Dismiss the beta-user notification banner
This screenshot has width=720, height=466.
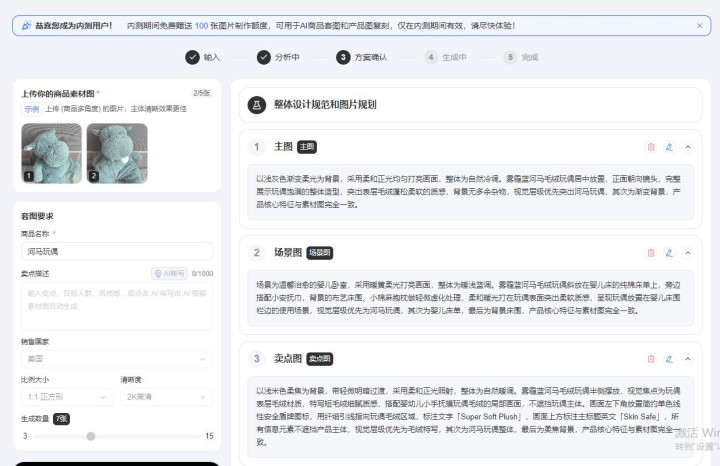coord(699,25)
